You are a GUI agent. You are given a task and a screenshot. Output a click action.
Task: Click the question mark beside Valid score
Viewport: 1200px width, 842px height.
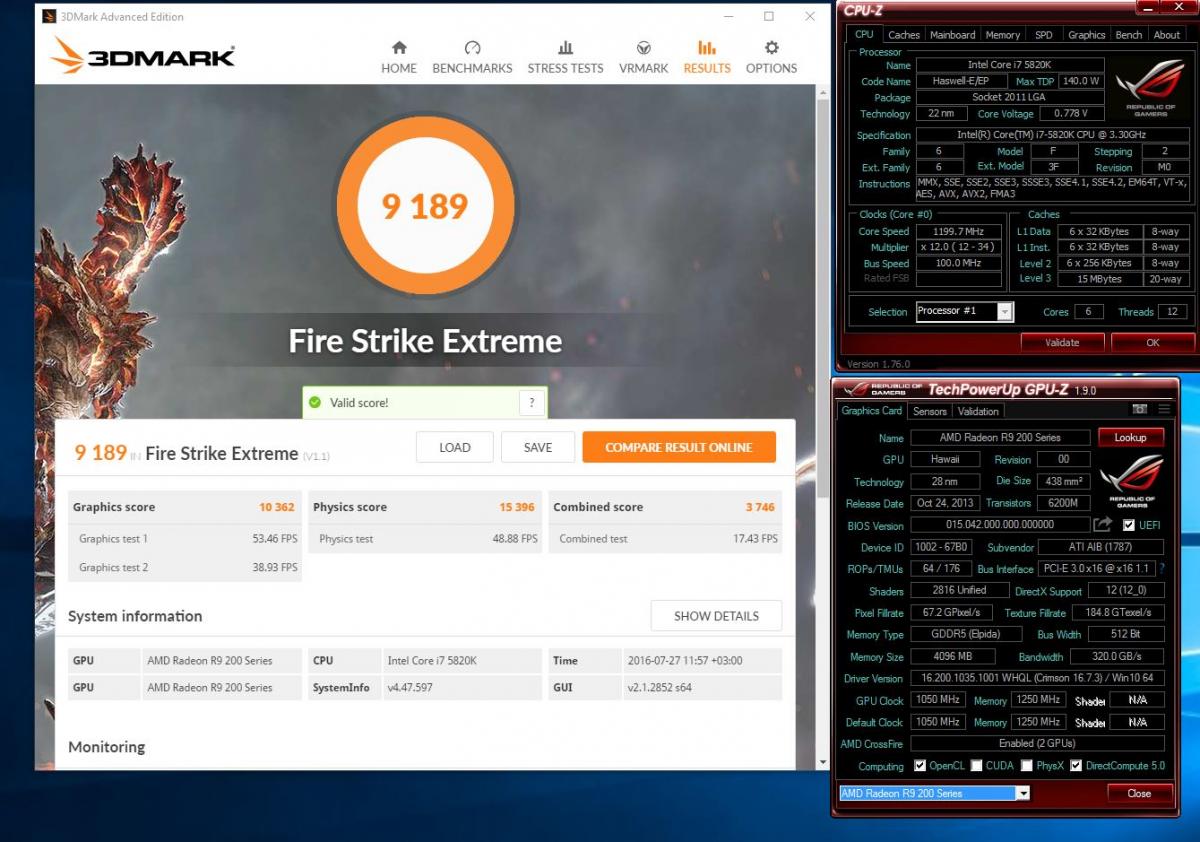click(531, 402)
